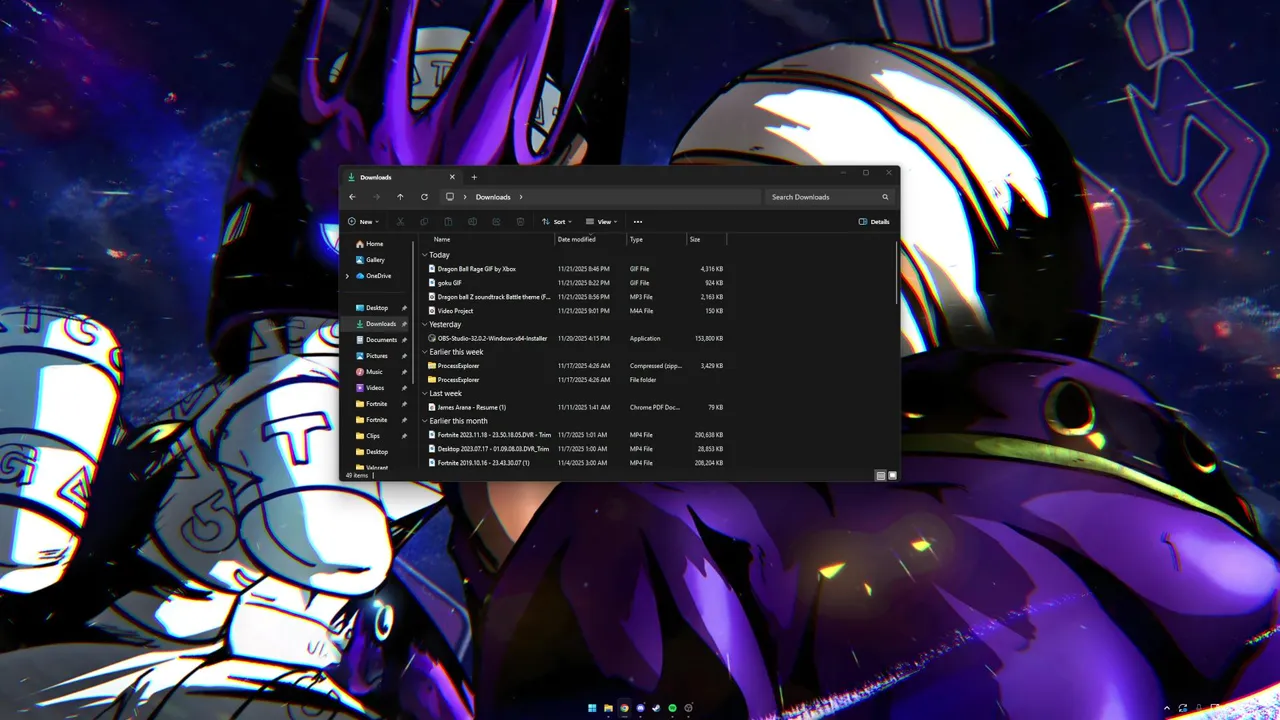
Task: Click the Delete trash icon
Action: (x=520, y=222)
